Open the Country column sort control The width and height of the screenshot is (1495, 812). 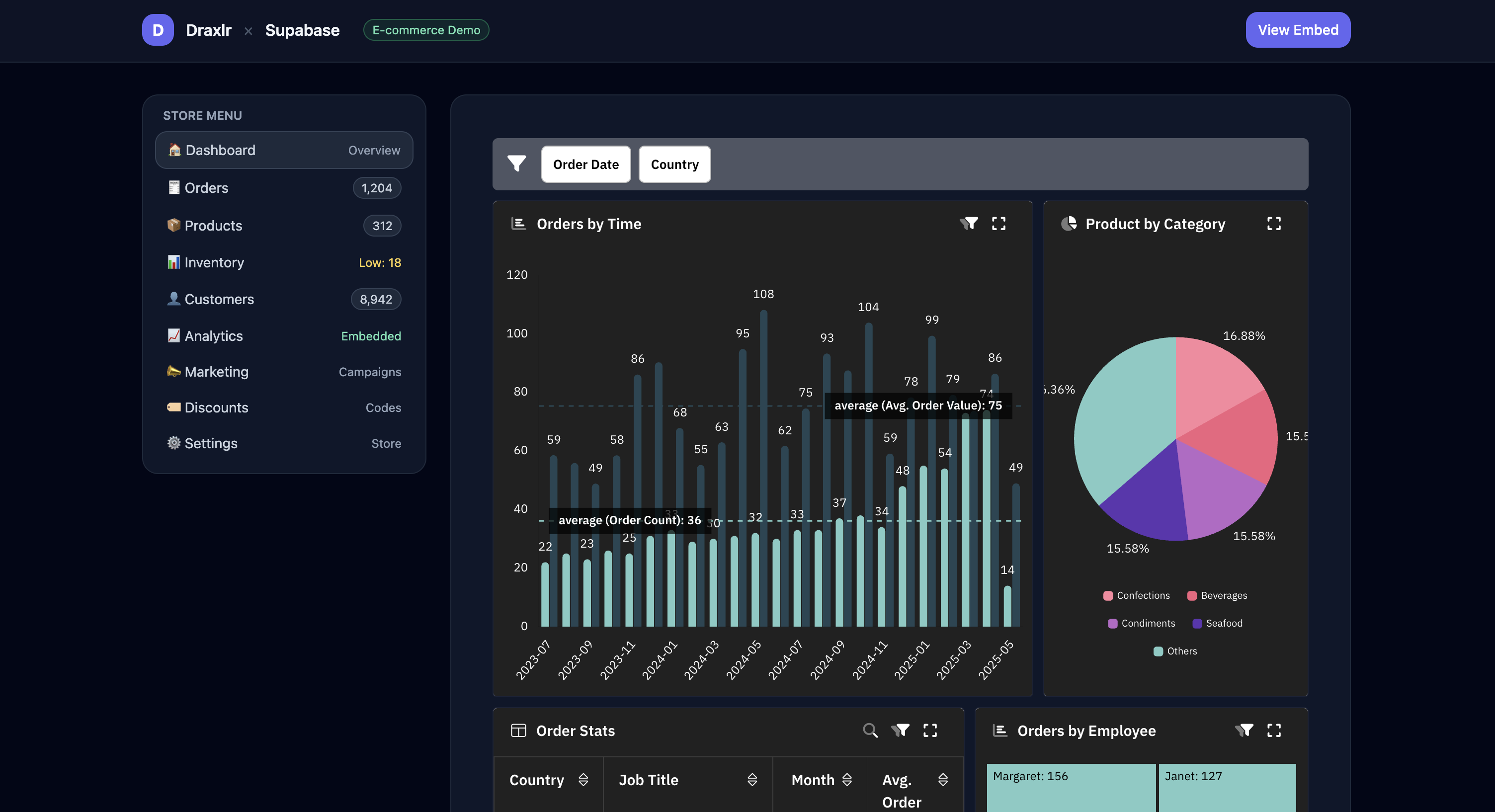click(584, 780)
